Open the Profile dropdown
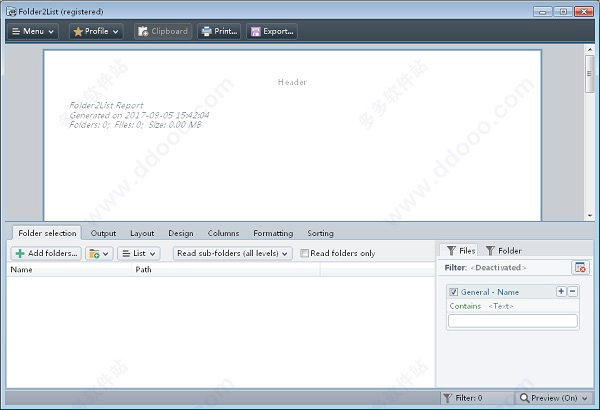 coord(96,31)
